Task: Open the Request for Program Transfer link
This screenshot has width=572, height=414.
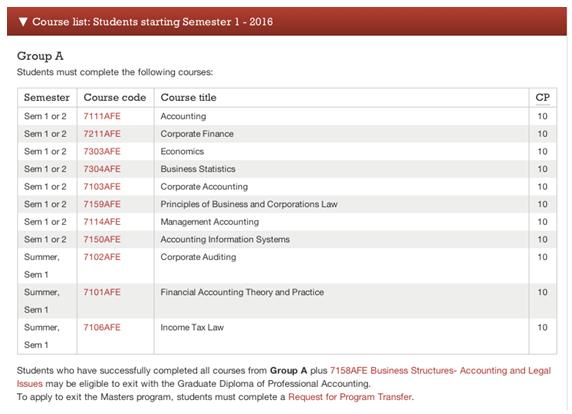Action: (350, 397)
